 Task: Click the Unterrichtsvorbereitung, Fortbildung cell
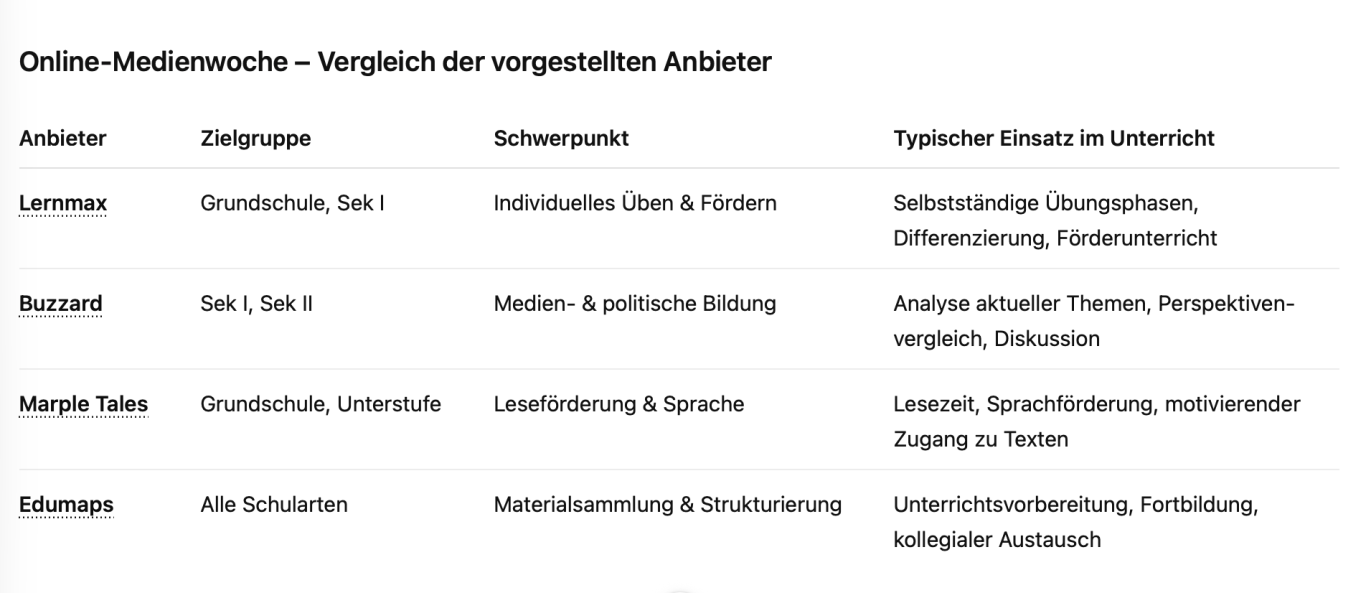click(x=1076, y=522)
